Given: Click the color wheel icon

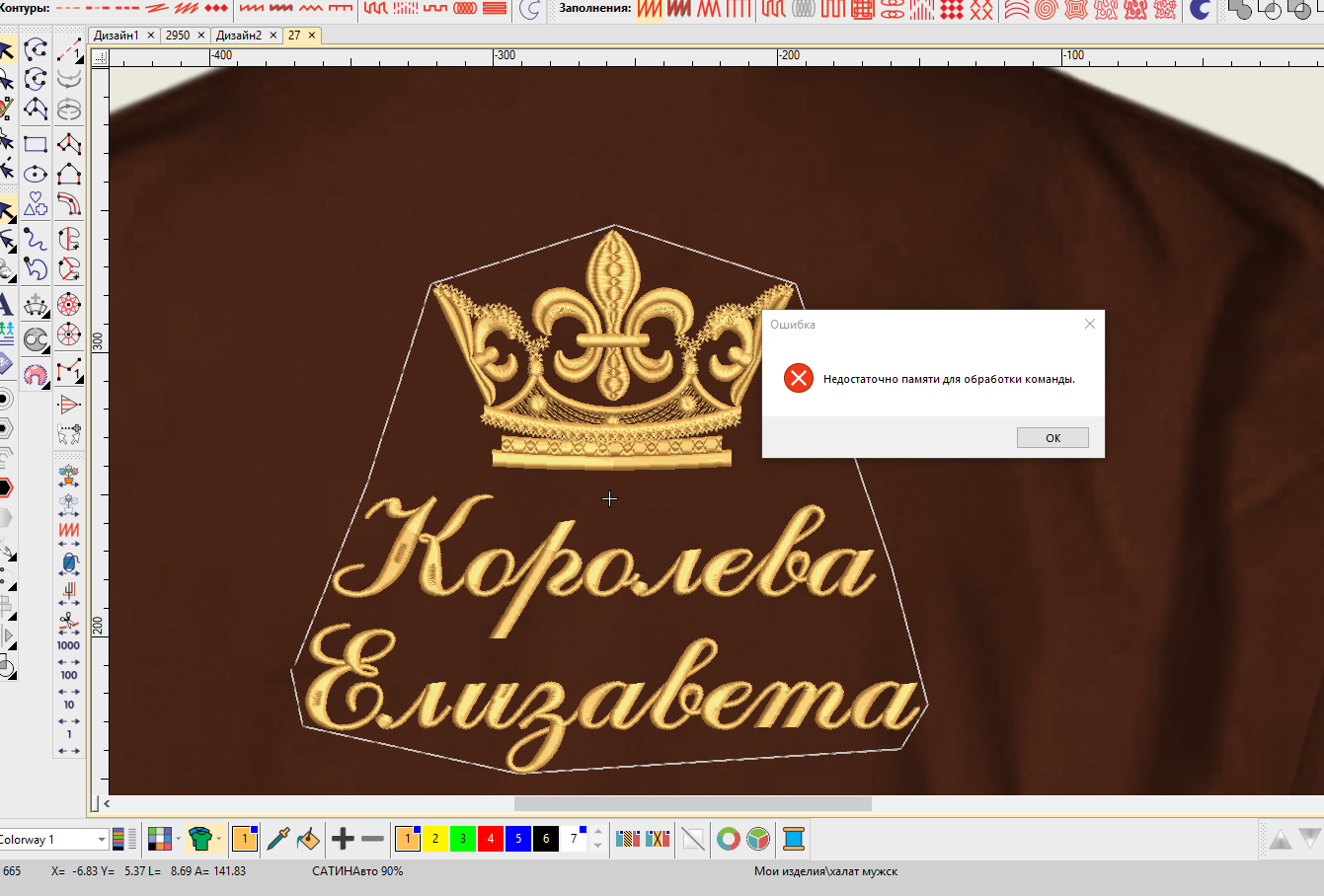Looking at the screenshot, I should click(728, 839).
